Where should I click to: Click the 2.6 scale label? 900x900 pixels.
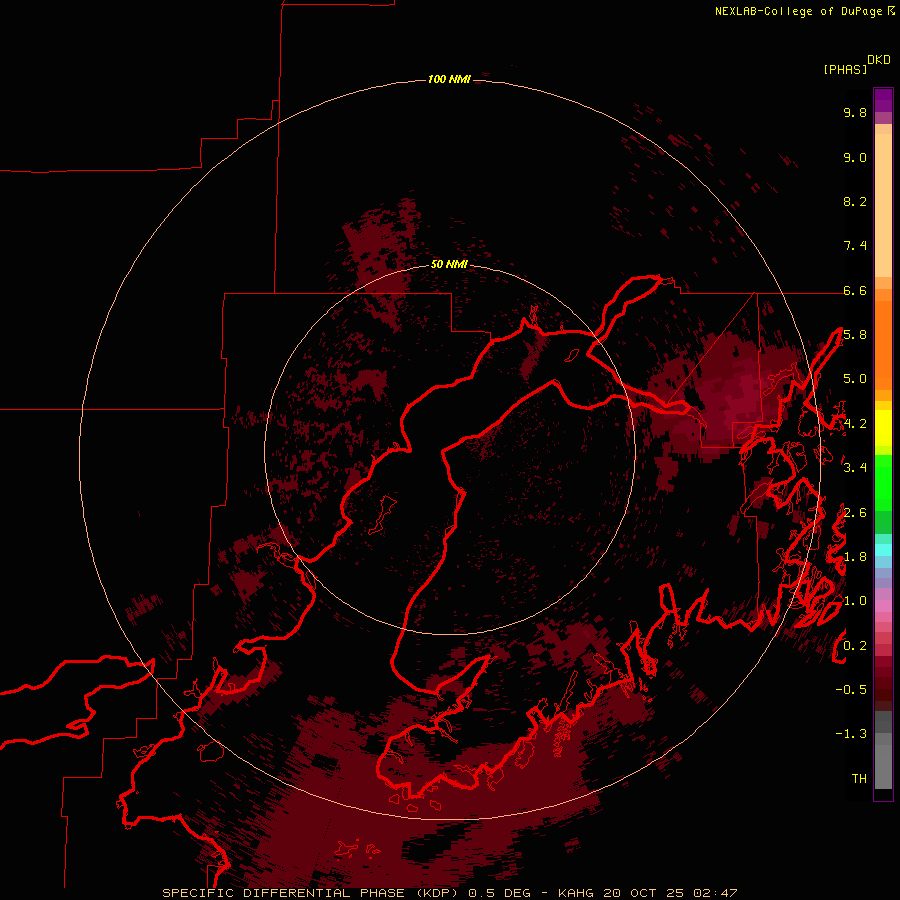click(855, 513)
